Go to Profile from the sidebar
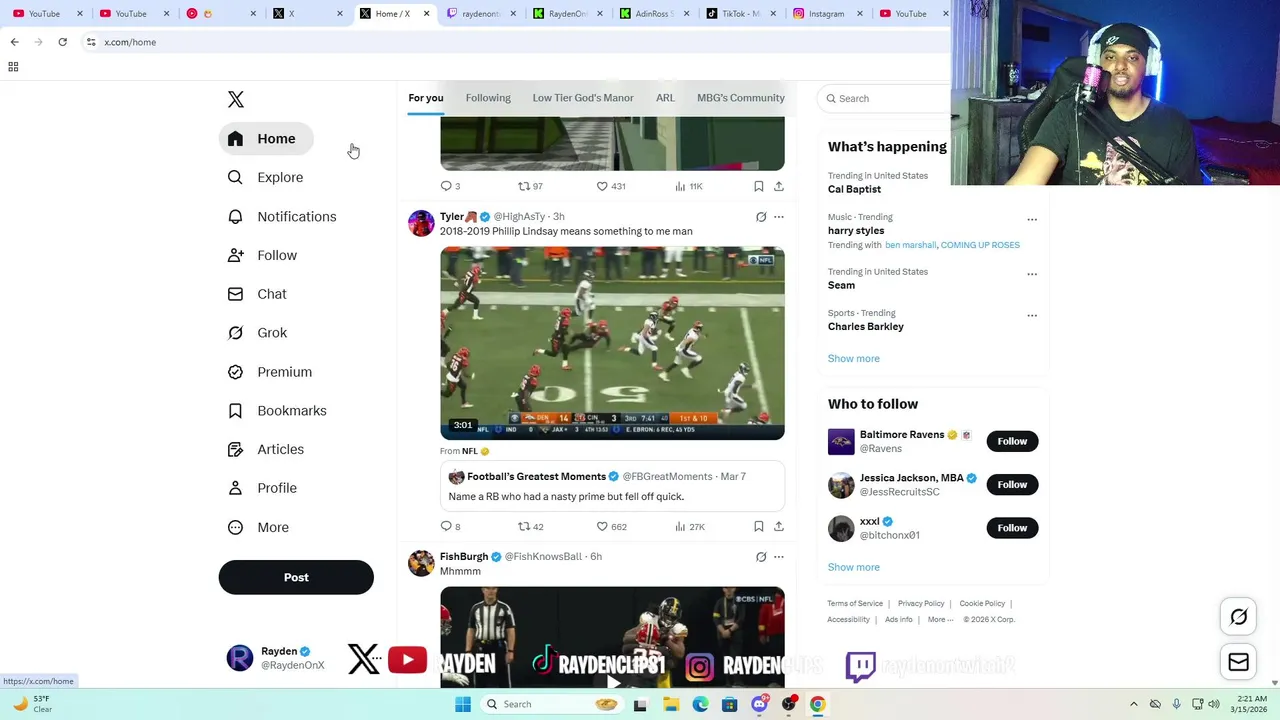Image resolution: width=1280 pixels, height=720 pixels. (x=263, y=488)
